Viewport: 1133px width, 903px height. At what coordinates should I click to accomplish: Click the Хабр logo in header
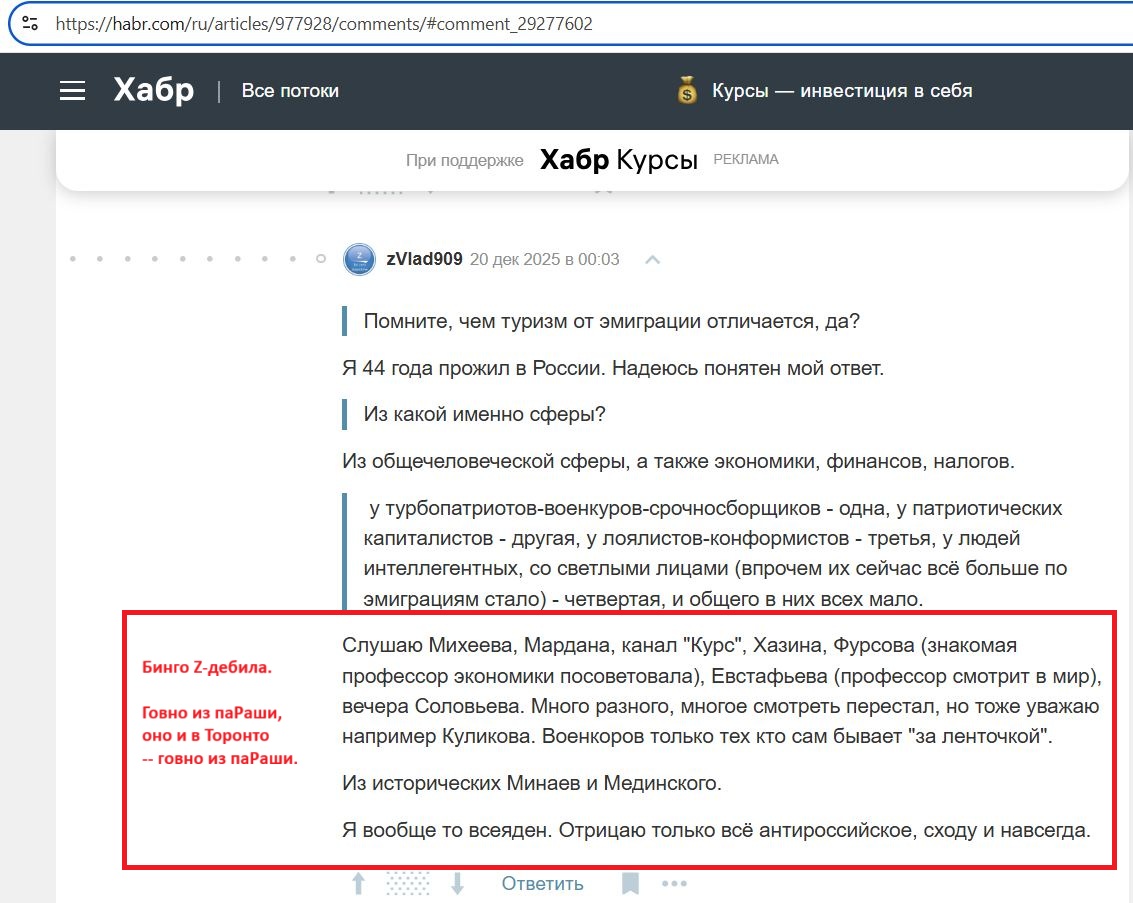tap(154, 91)
